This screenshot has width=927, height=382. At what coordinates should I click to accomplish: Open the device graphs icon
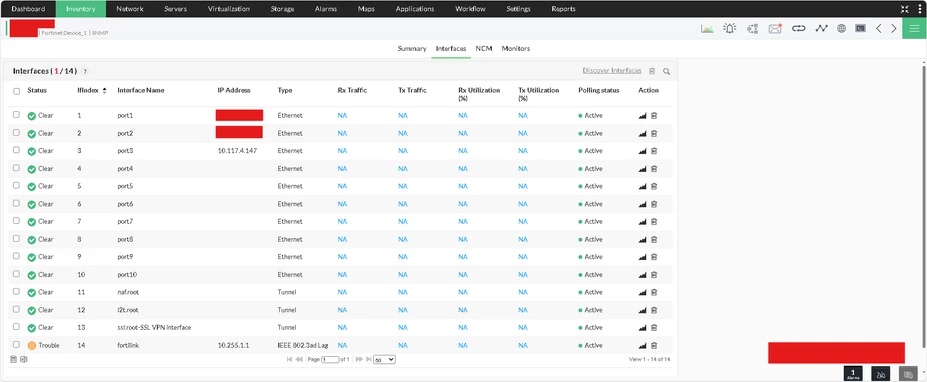coord(707,28)
